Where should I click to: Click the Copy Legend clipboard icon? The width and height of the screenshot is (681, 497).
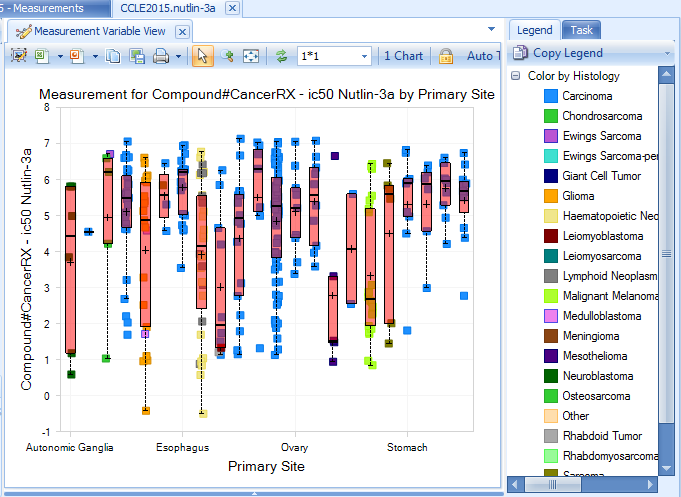point(520,53)
